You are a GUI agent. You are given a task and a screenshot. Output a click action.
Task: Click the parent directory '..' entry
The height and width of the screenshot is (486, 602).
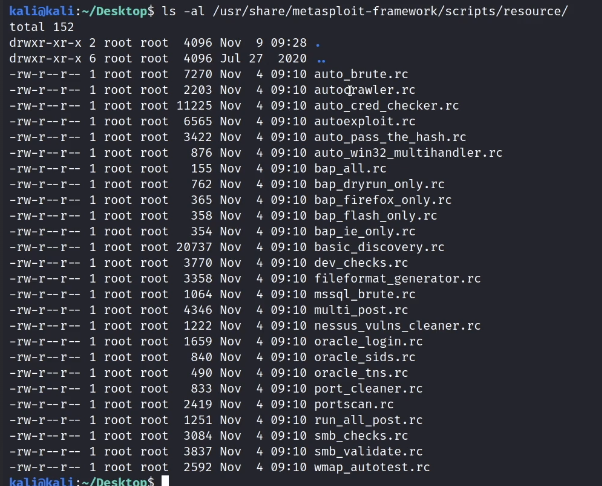[320, 59]
